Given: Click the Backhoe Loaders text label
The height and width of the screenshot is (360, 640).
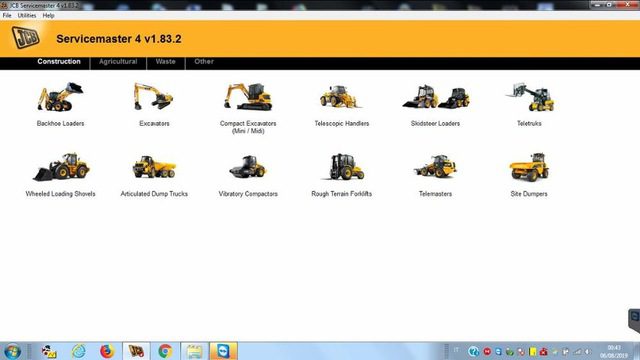Looking at the screenshot, I should [60, 123].
